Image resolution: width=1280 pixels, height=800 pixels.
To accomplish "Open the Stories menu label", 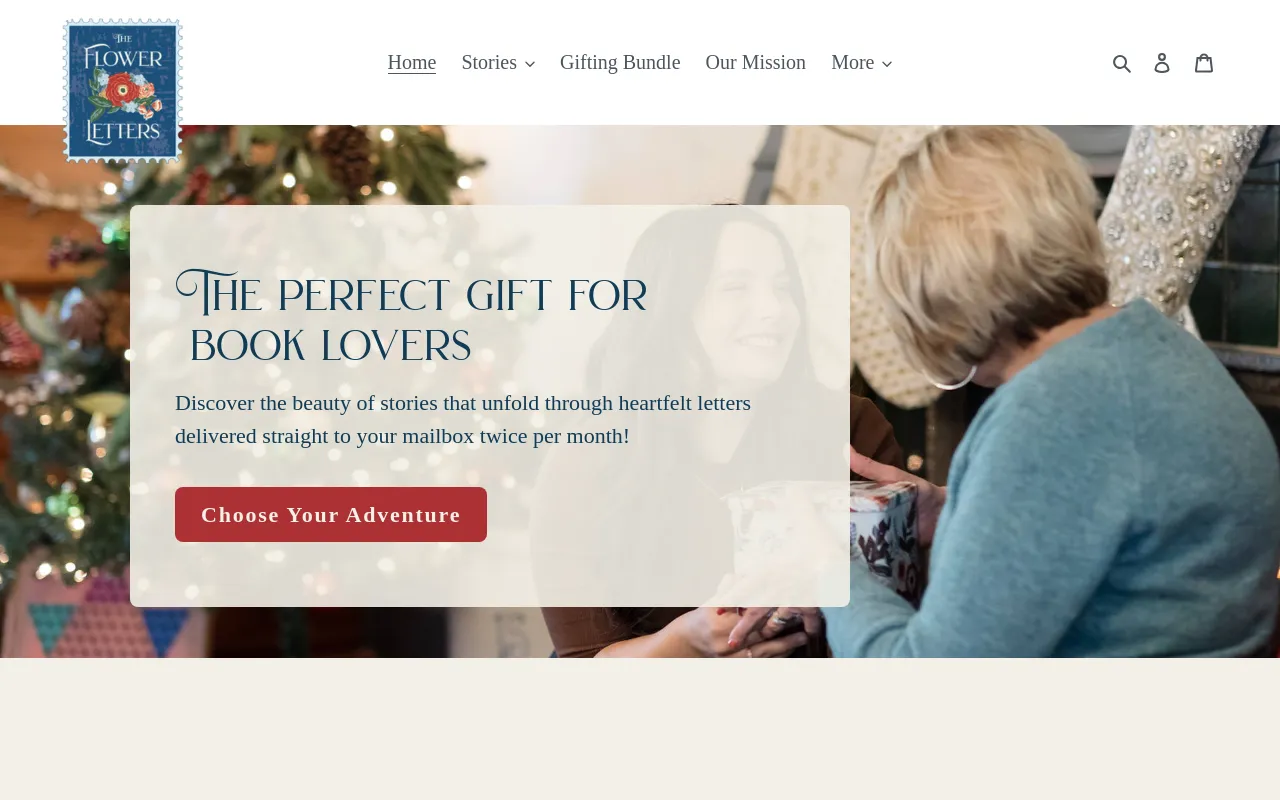I will pos(489,62).
